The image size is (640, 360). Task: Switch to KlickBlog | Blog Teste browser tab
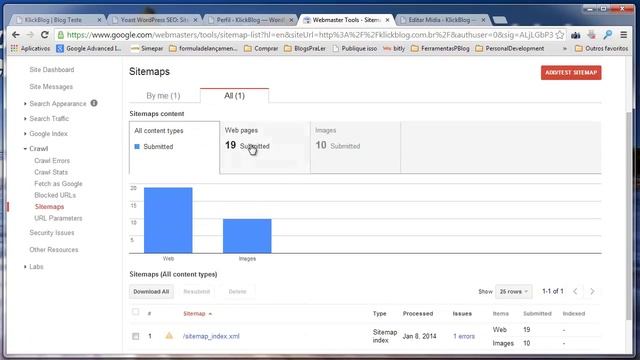point(57,20)
